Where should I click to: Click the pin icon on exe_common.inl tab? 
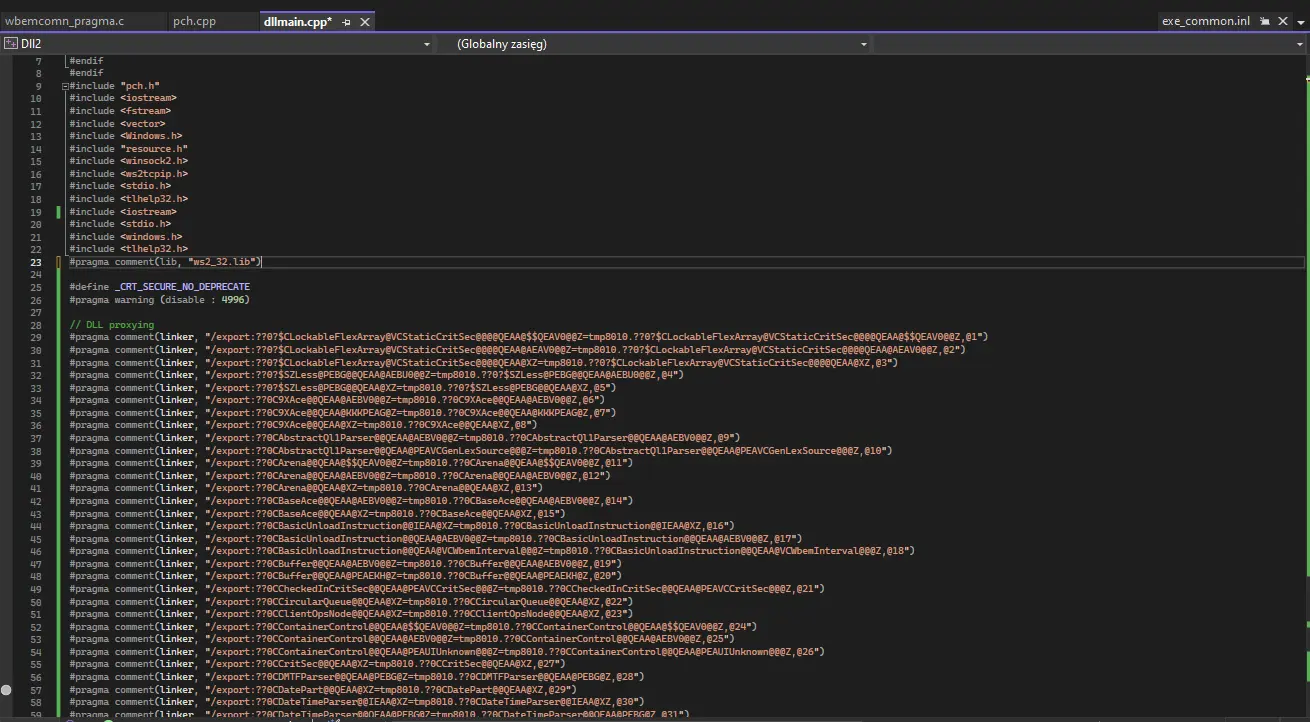point(1265,21)
